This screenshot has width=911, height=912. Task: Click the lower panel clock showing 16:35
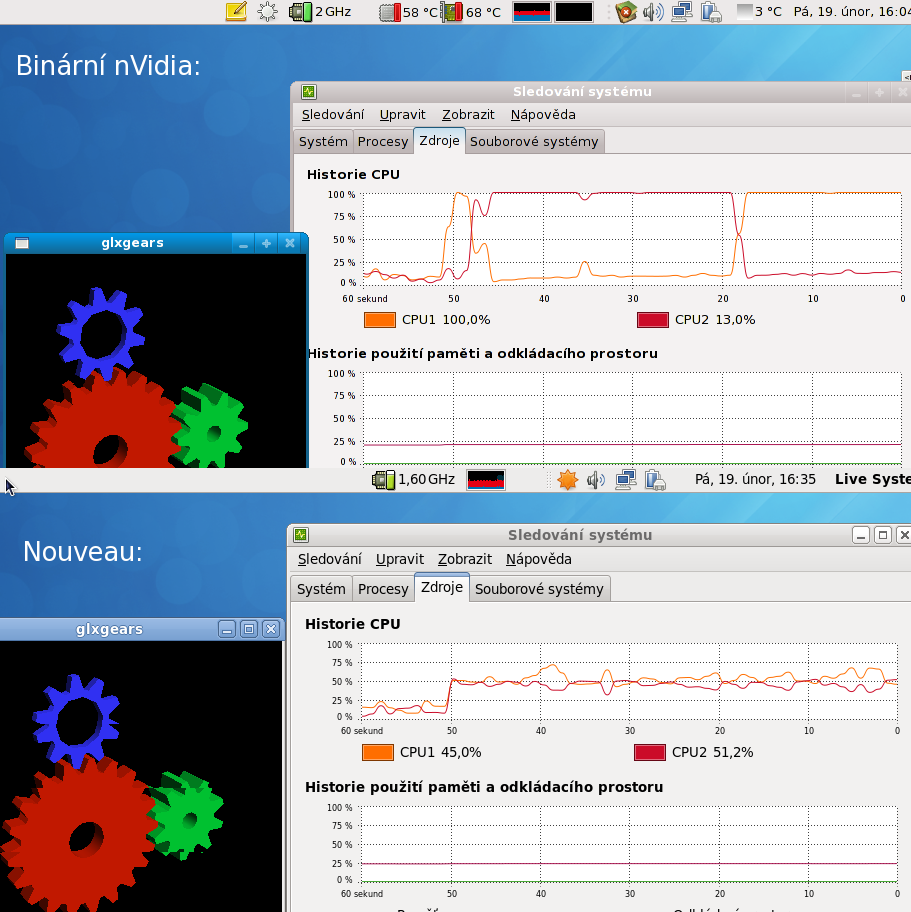755,479
